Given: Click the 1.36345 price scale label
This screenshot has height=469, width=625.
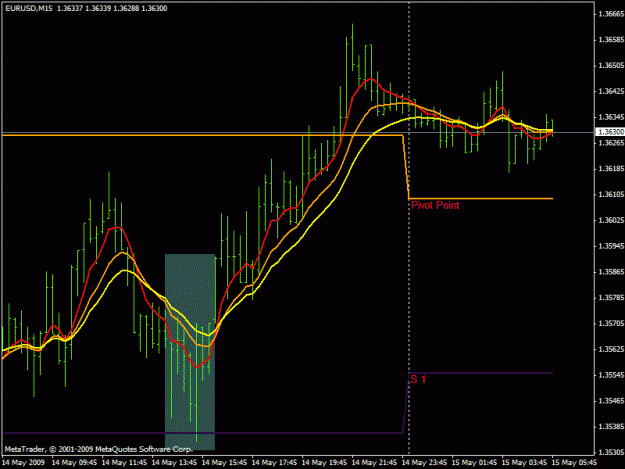Looking at the screenshot, I should pos(611,117).
